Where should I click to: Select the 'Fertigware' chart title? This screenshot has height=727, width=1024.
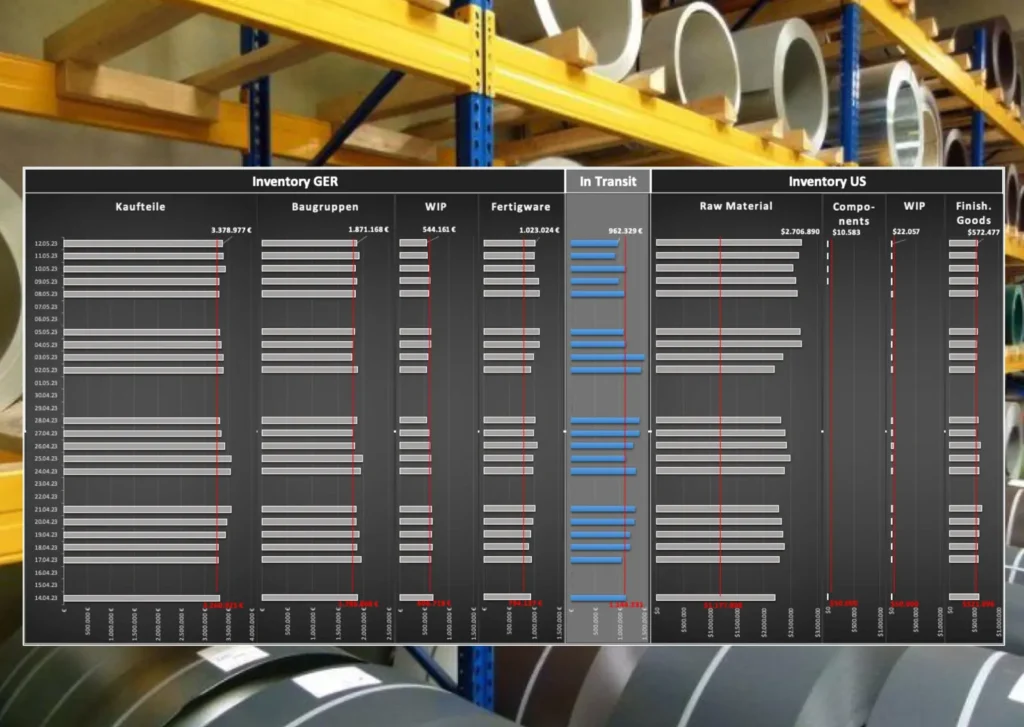coord(520,206)
